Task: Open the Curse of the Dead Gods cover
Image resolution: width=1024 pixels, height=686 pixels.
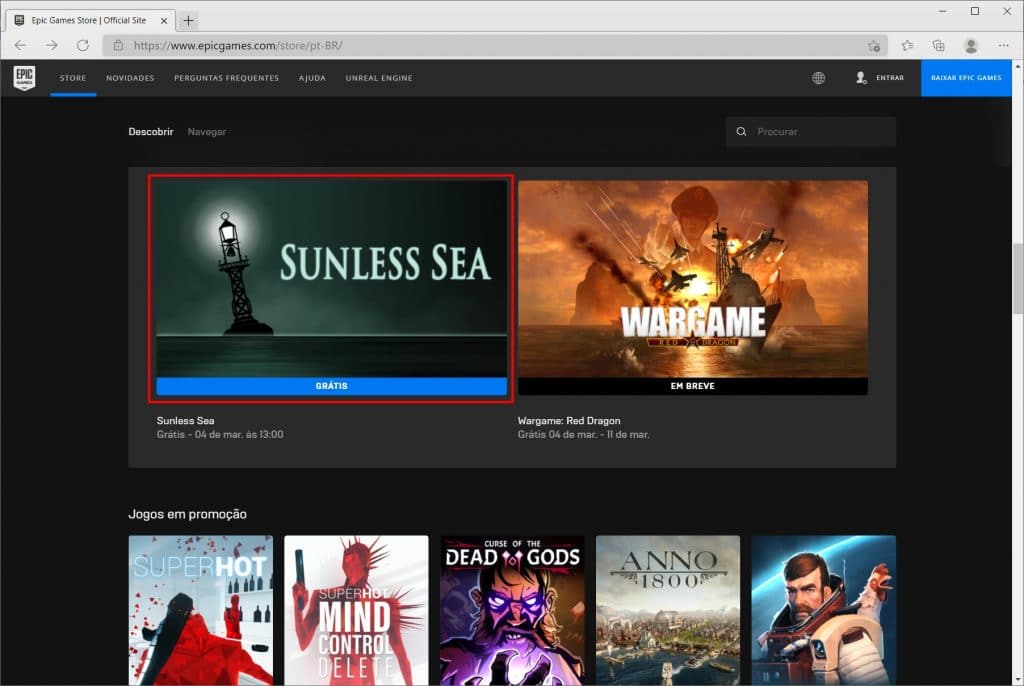Action: tap(513, 610)
